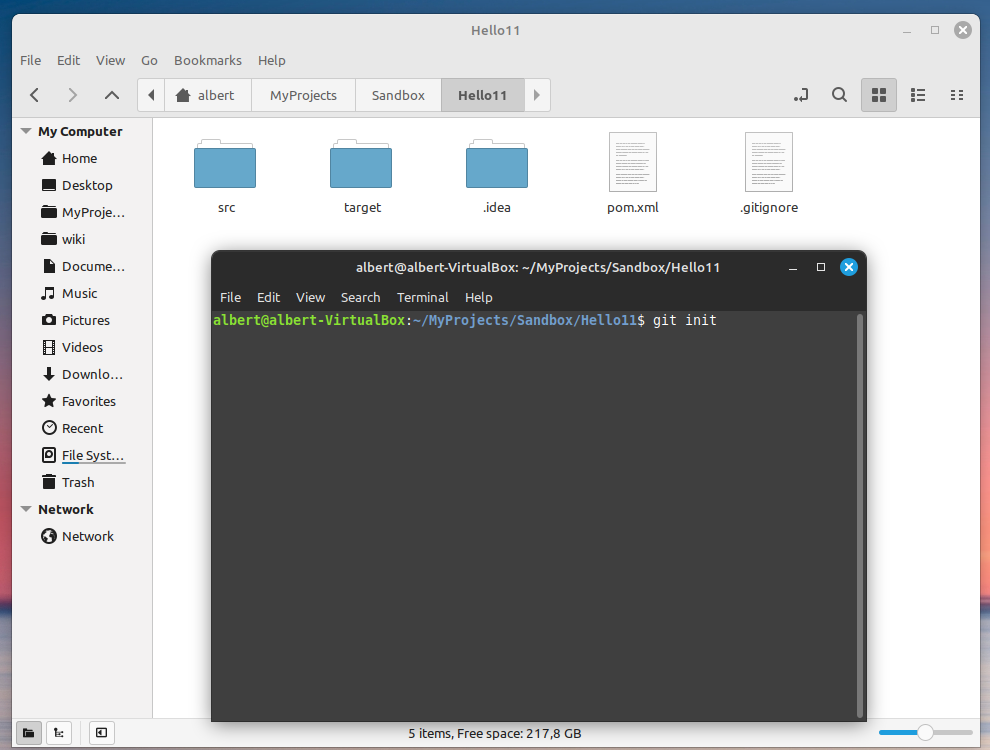Viewport: 990px width, 750px height.
Task: Toggle the location entry path icon
Action: tap(801, 95)
